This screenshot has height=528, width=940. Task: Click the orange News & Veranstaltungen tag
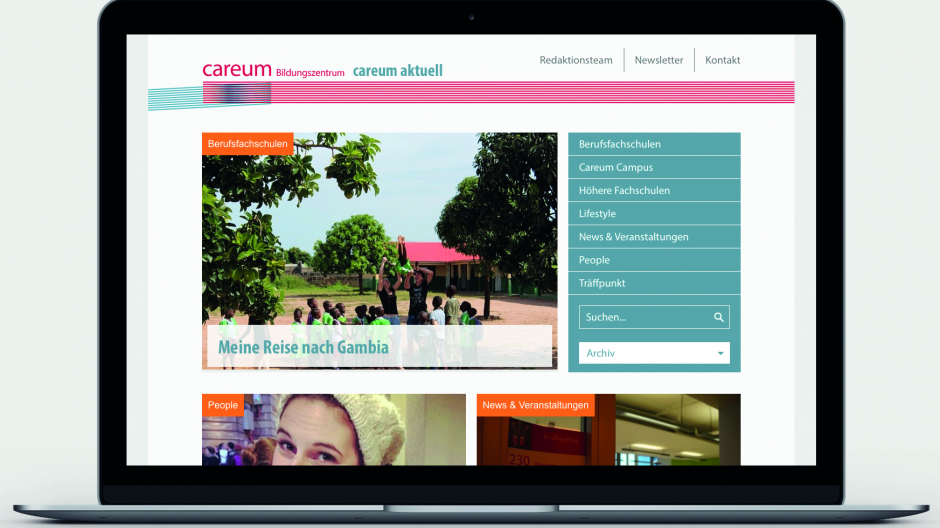(535, 405)
